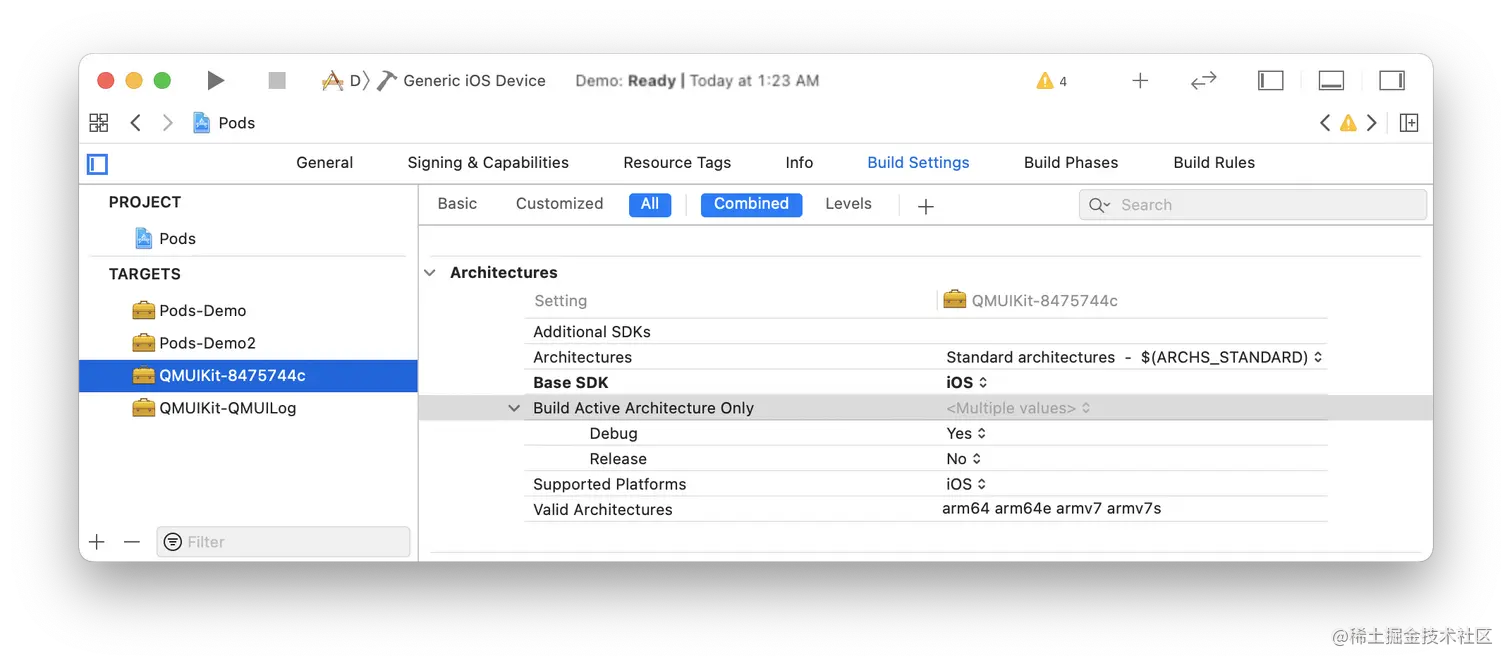Select the Pods-Demo2 target
Screen dimensions: 1512x666
[207, 343]
